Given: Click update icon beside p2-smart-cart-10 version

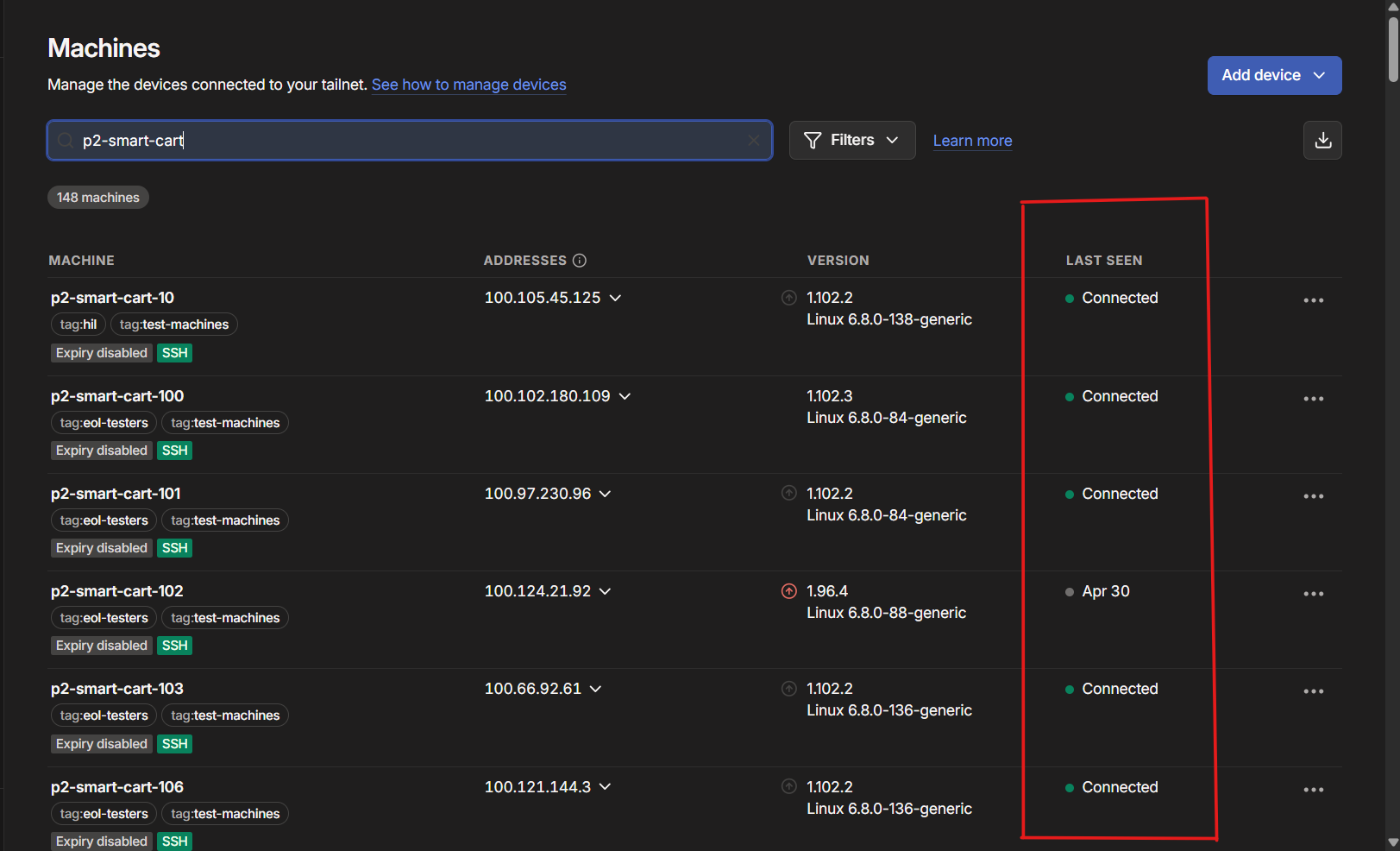Looking at the screenshot, I should pyautogui.click(x=788, y=298).
